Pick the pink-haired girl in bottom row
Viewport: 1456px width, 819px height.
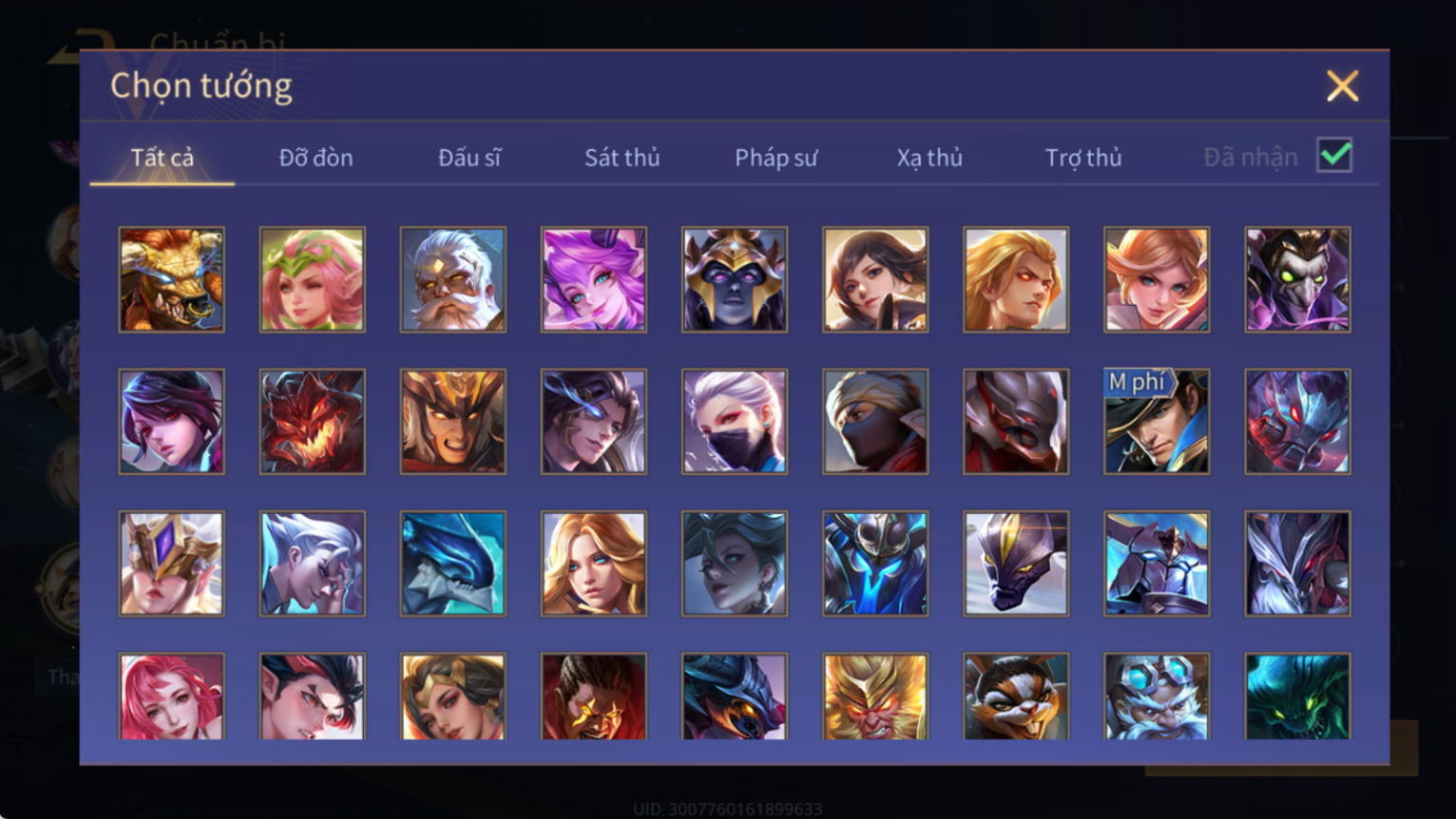[x=172, y=696]
